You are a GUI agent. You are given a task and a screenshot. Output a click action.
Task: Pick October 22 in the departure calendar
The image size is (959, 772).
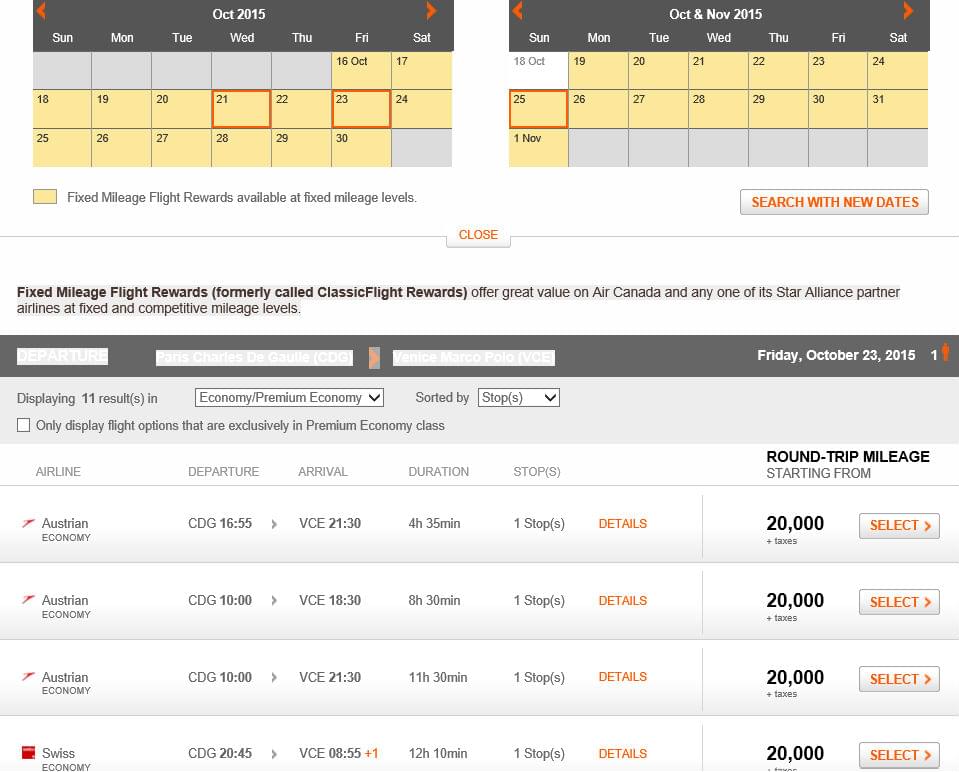point(301,109)
